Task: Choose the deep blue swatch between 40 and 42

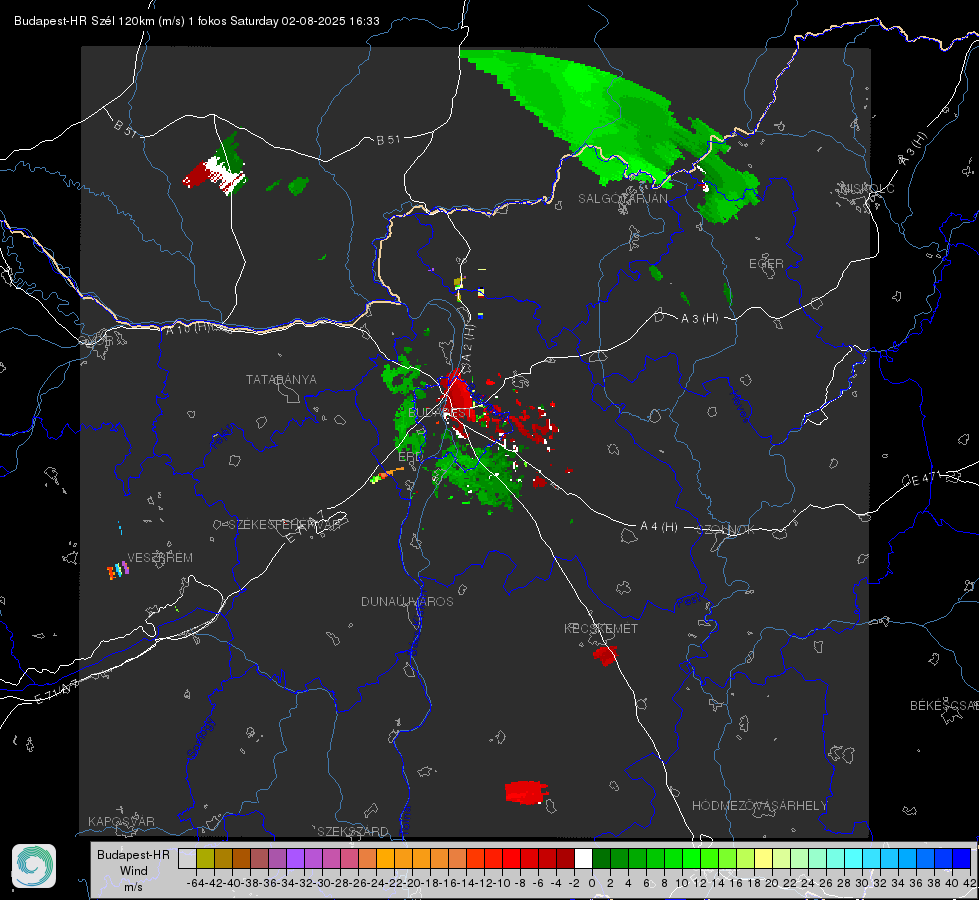Action: (962, 858)
